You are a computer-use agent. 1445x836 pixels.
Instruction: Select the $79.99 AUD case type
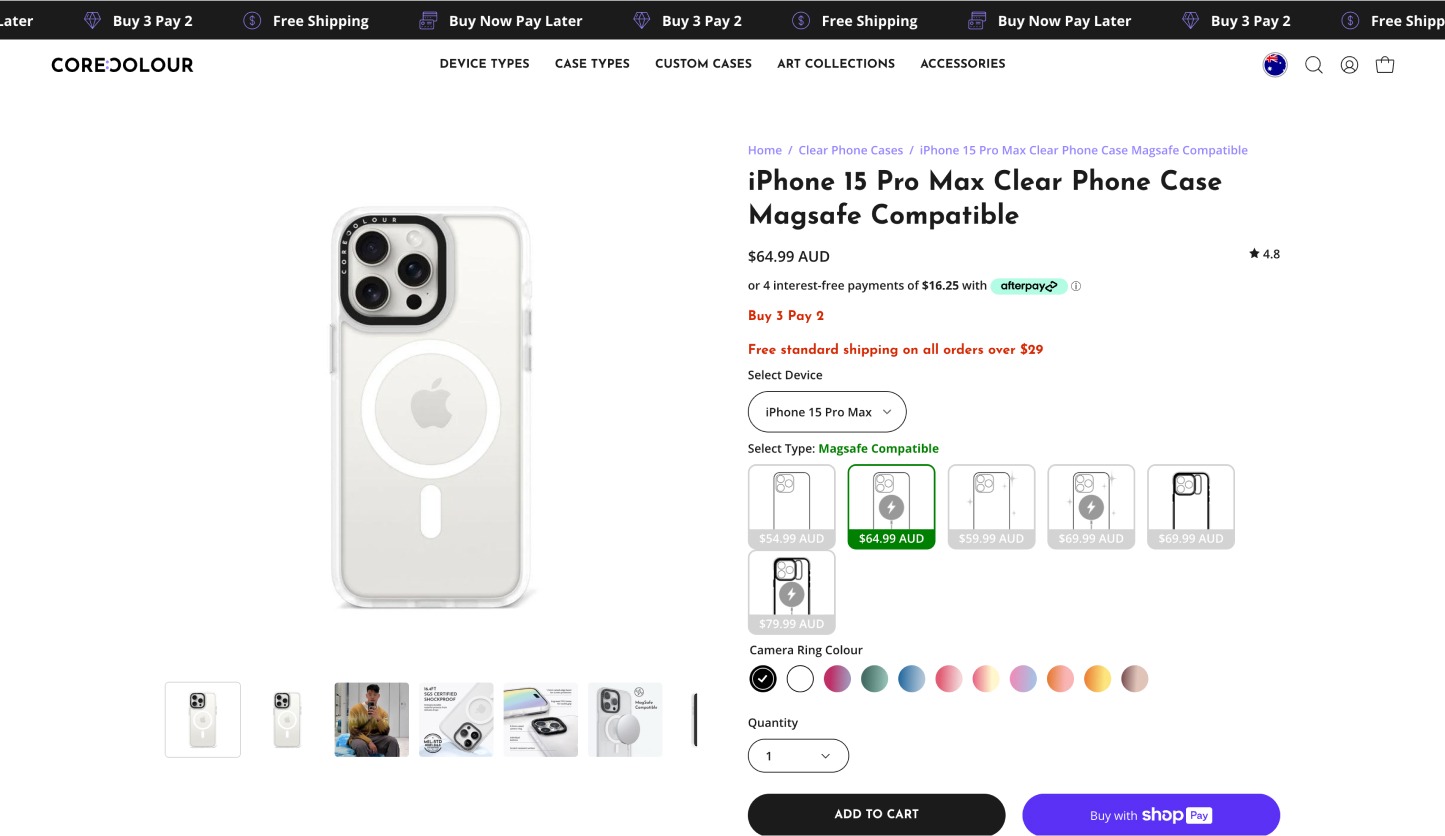[x=791, y=592]
